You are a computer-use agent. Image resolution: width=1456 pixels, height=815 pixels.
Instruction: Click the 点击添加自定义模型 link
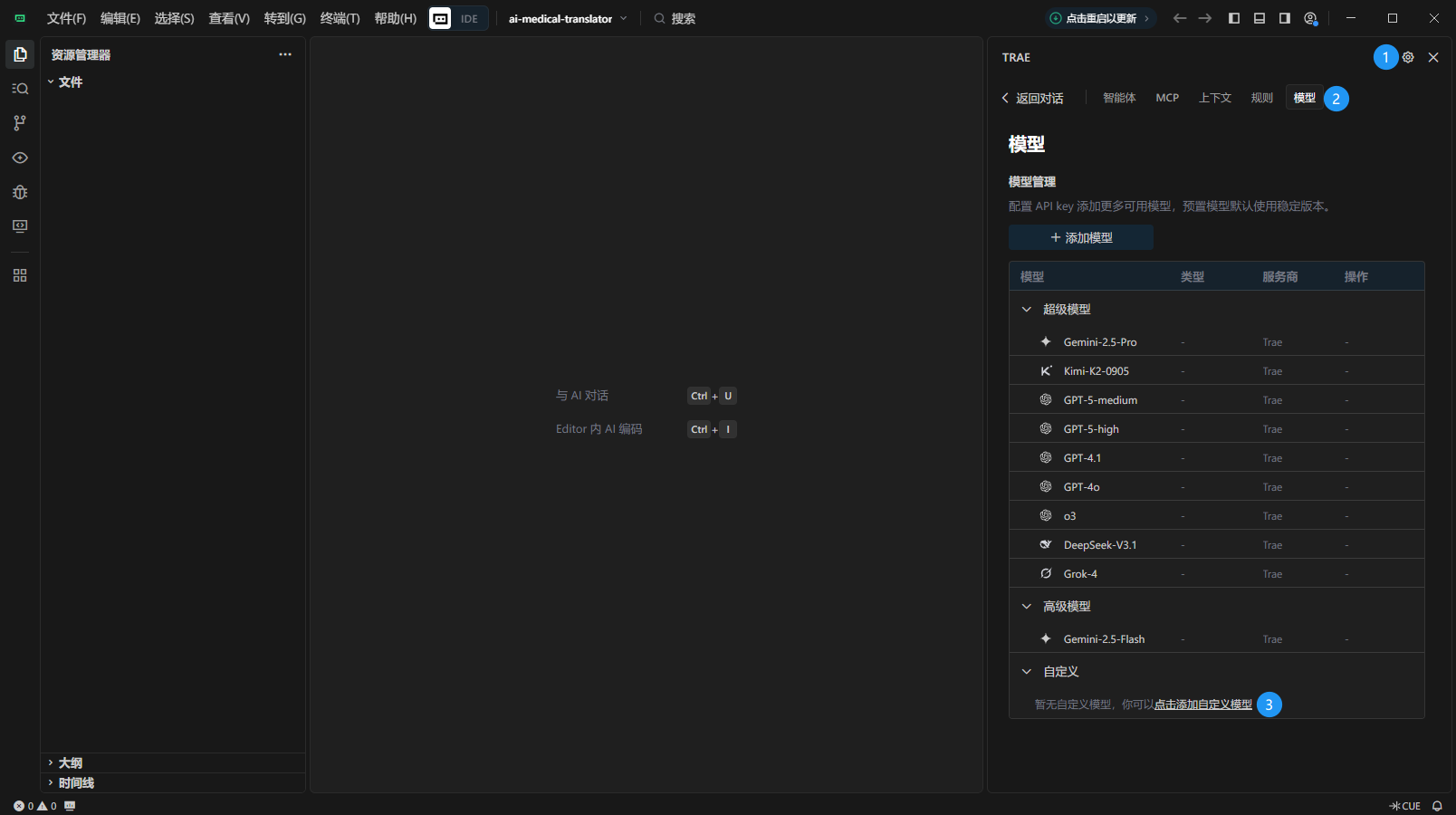(1203, 704)
